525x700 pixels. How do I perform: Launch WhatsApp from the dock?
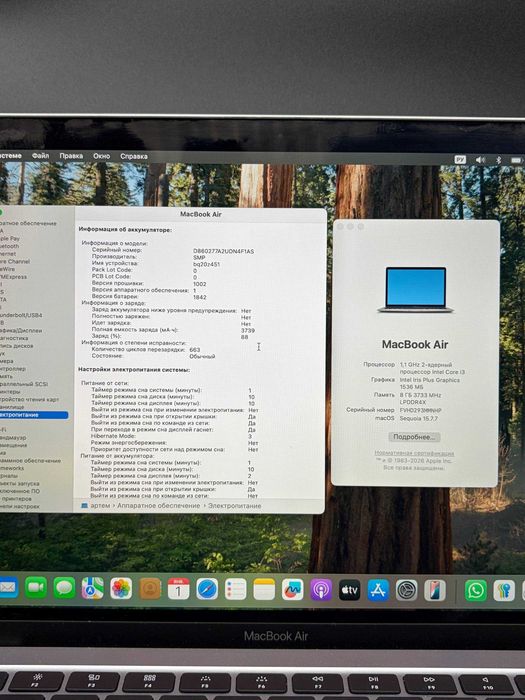[476, 591]
